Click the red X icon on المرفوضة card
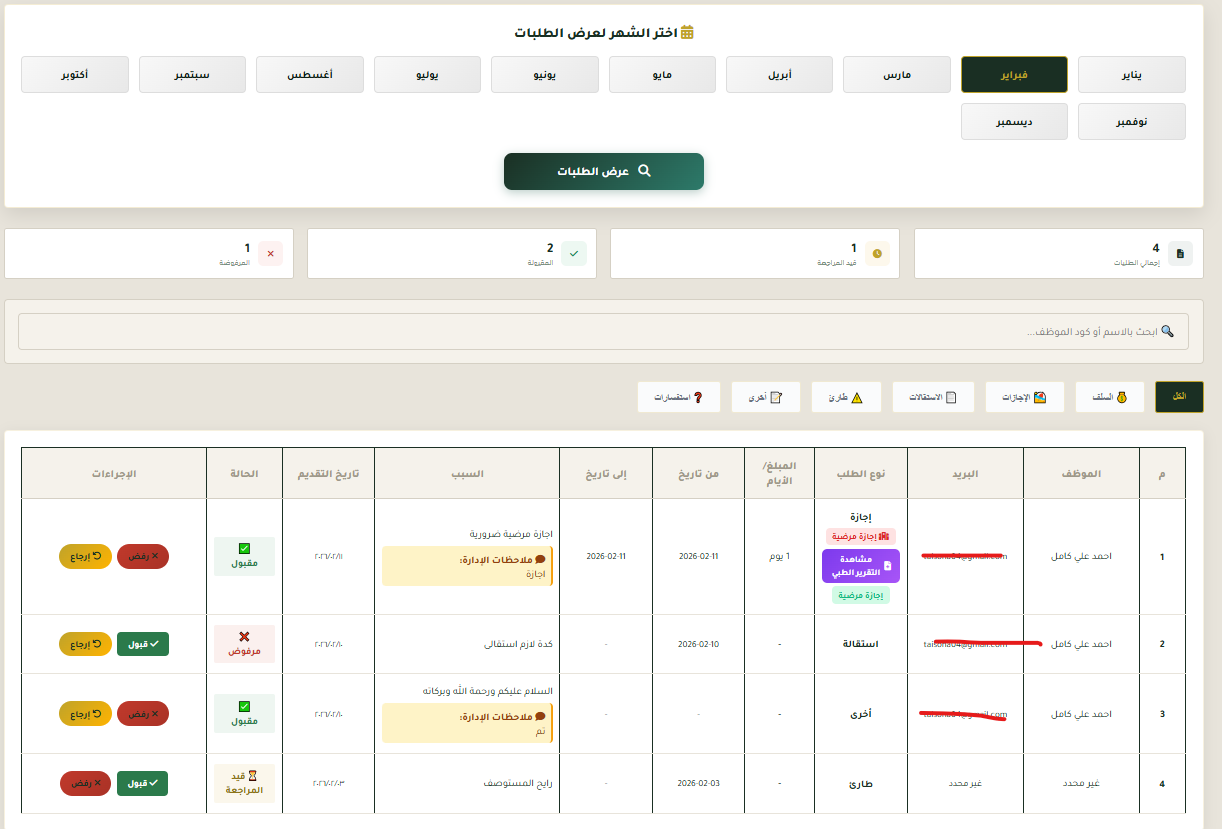This screenshot has width=1222, height=829. tap(270, 254)
